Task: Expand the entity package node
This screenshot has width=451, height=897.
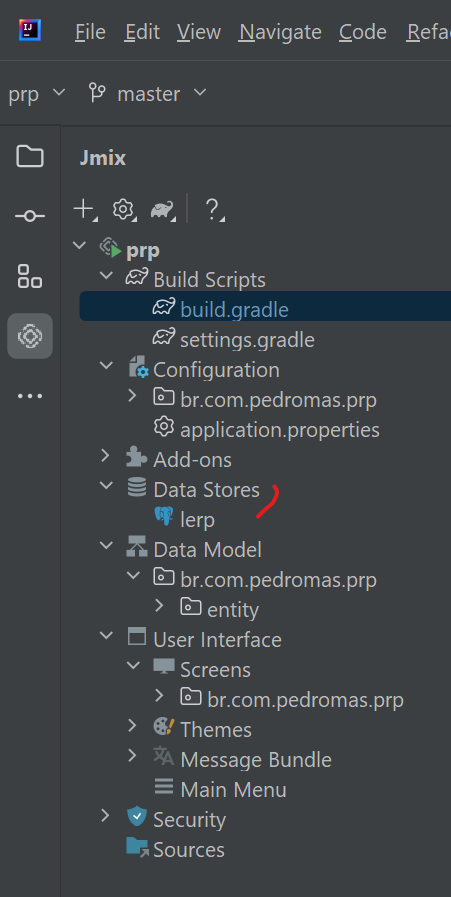Action: (x=160, y=605)
